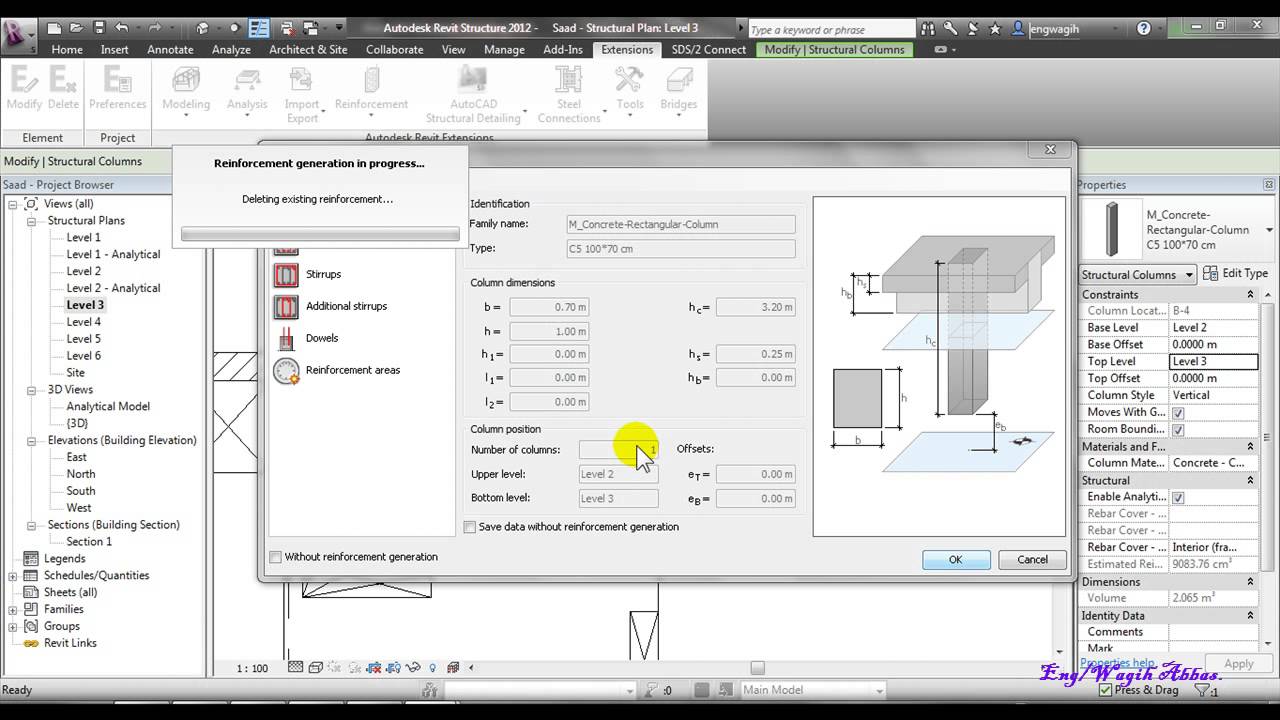This screenshot has width=1280, height=720.
Task: Select the Reinforcement areas page
Action: [352, 370]
